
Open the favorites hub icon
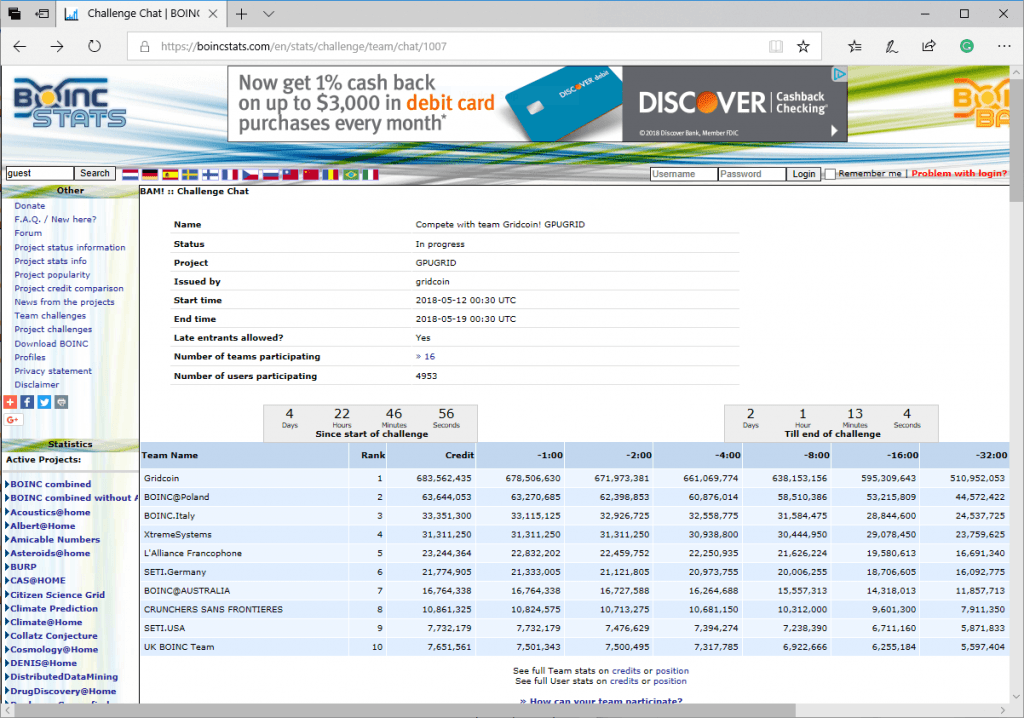854,46
